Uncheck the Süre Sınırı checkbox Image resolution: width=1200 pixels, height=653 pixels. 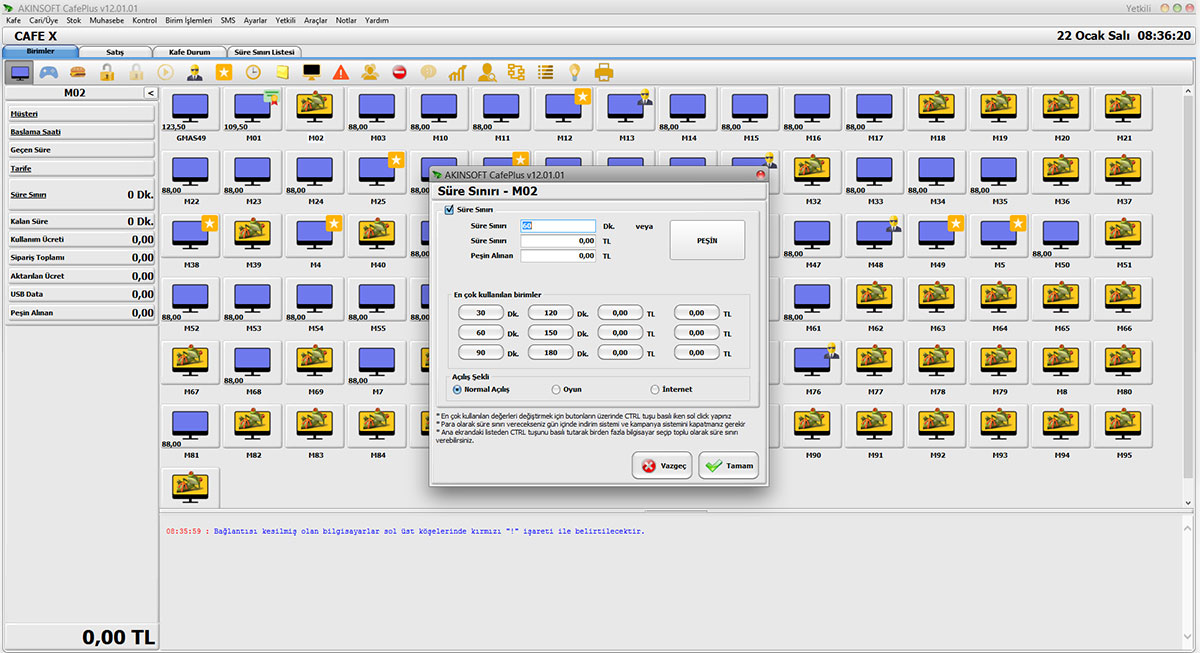(x=449, y=209)
